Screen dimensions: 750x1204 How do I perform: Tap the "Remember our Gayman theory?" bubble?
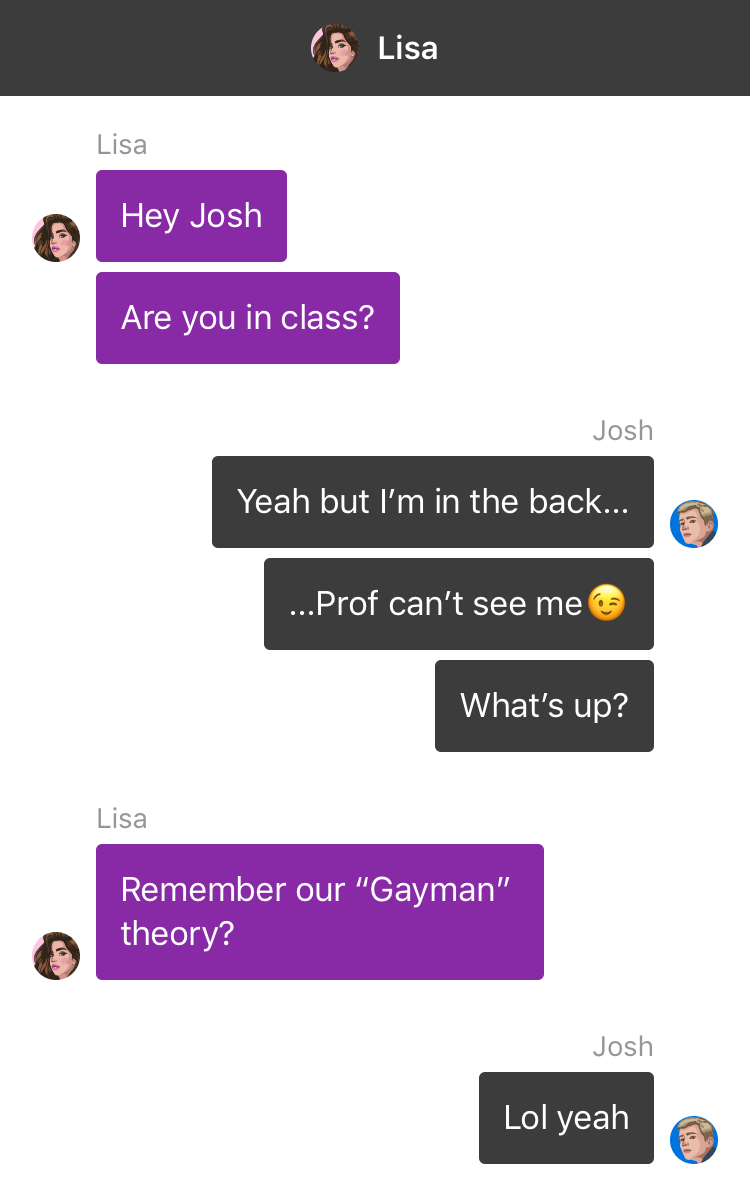(320, 912)
